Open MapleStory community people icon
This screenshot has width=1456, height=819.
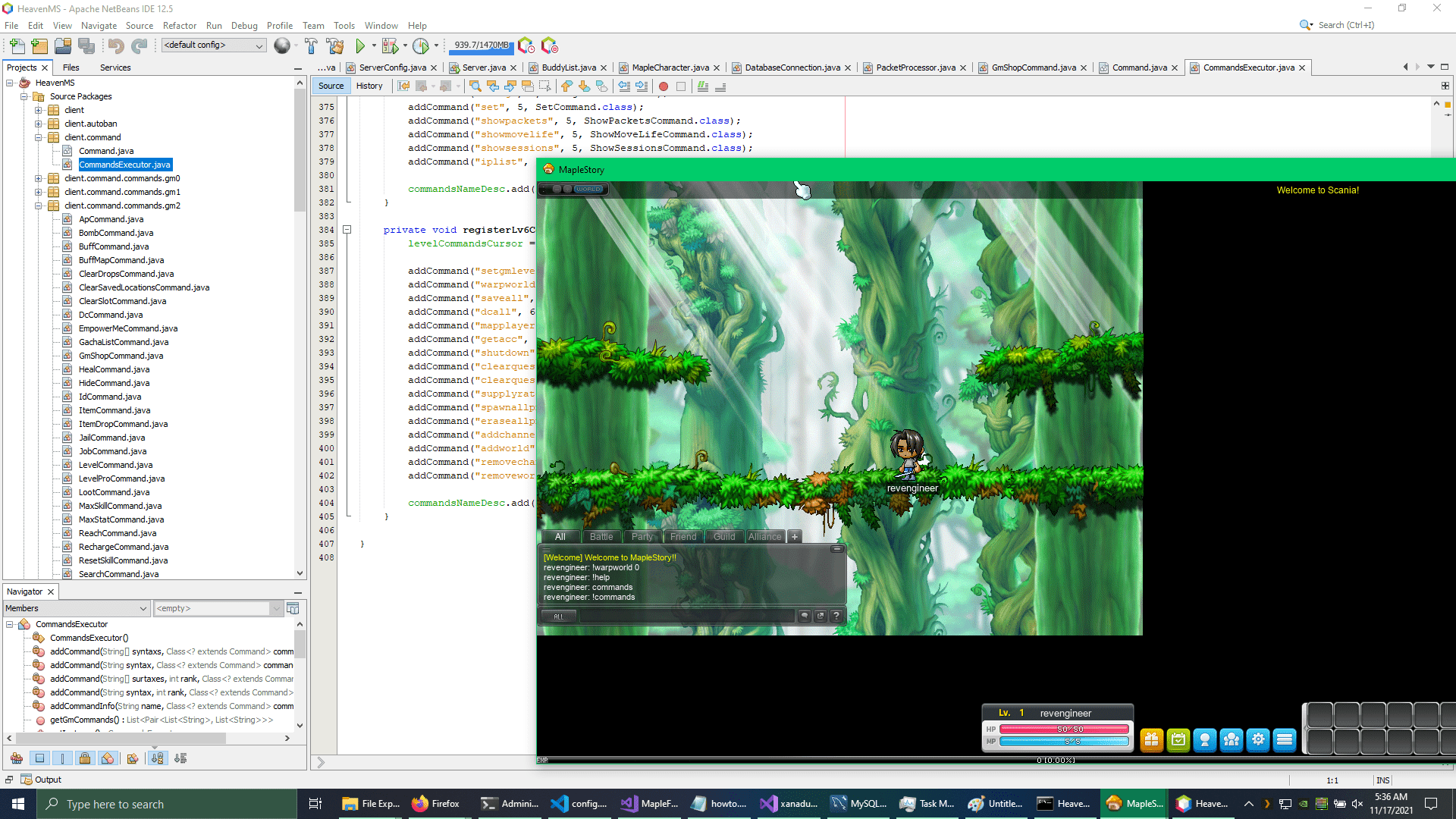pyautogui.click(x=1232, y=739)
